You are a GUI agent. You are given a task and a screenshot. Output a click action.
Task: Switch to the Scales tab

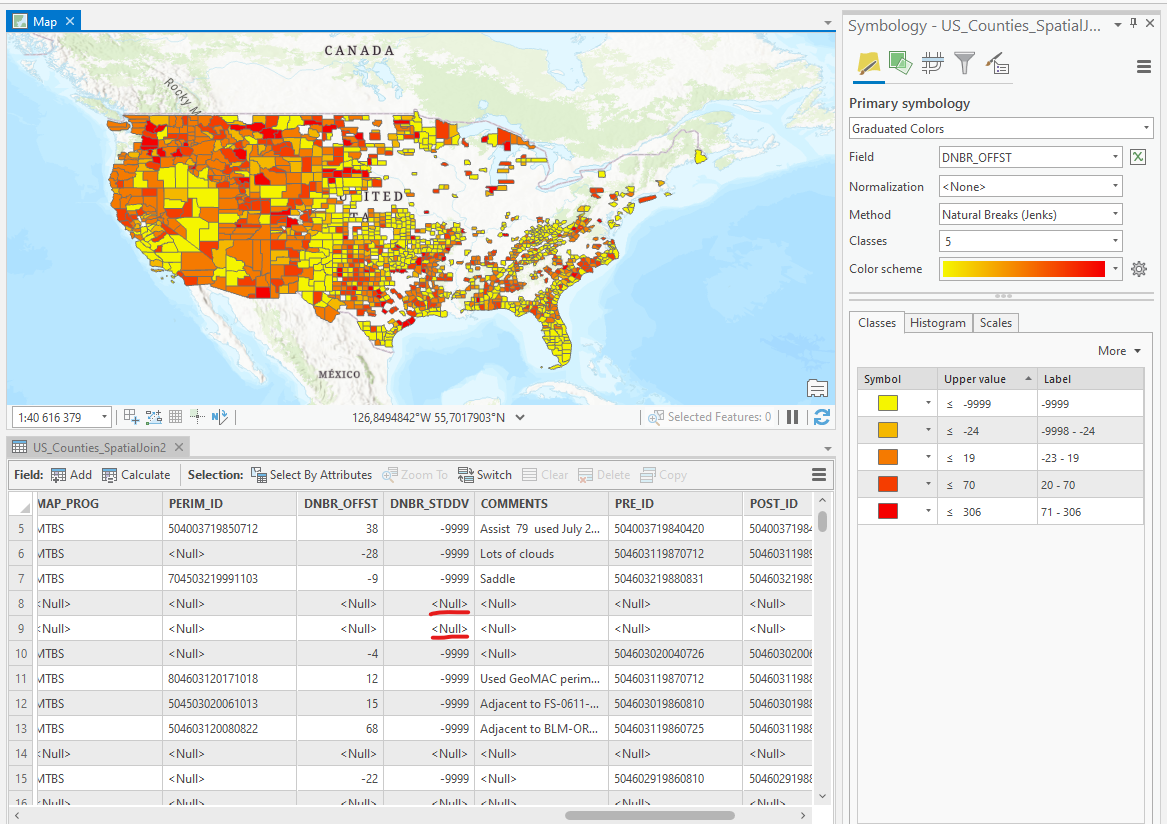[x=995, y=323]
